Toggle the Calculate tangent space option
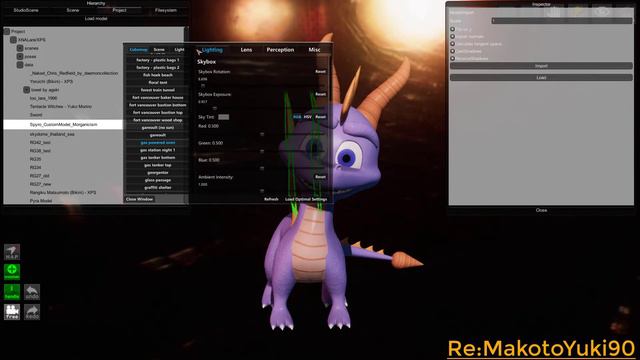Viewport: 640px width, 360px height. click(x=452, y=44)
